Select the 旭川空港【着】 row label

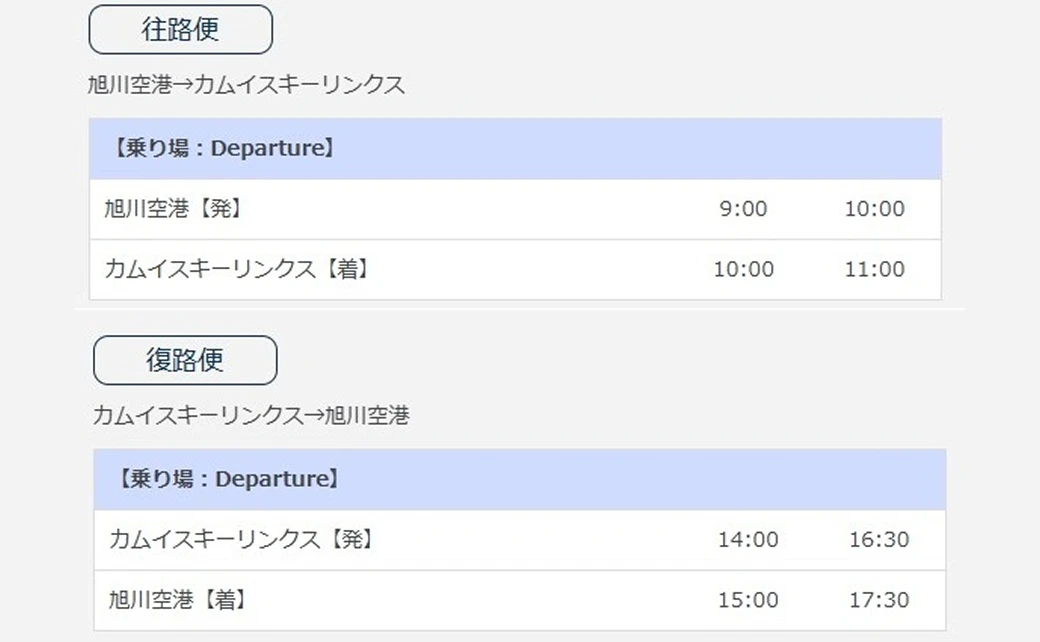click(177, 600)
